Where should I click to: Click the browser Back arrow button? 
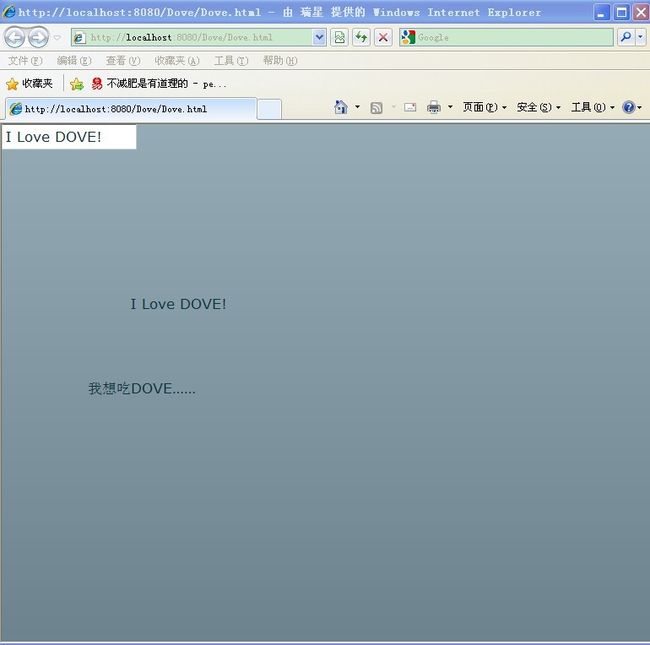pyautogui.click(x=15, y=37)
